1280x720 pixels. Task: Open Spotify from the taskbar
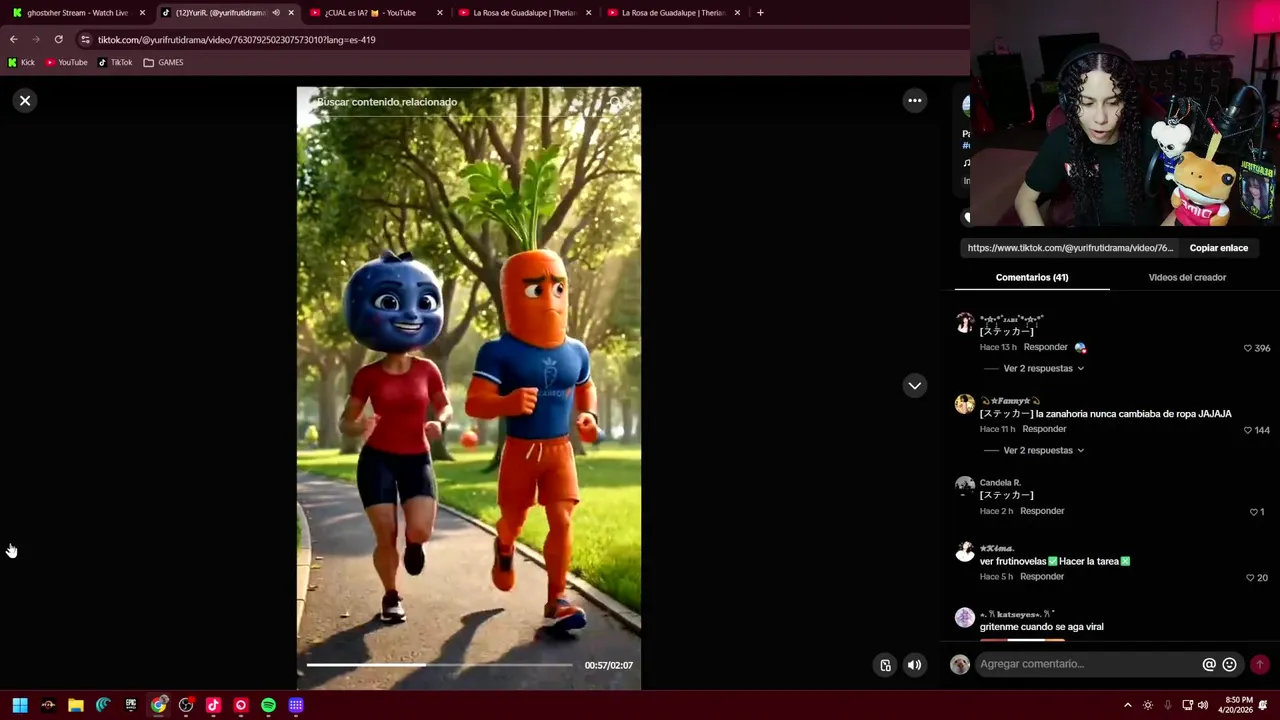(x=268, y=705)
